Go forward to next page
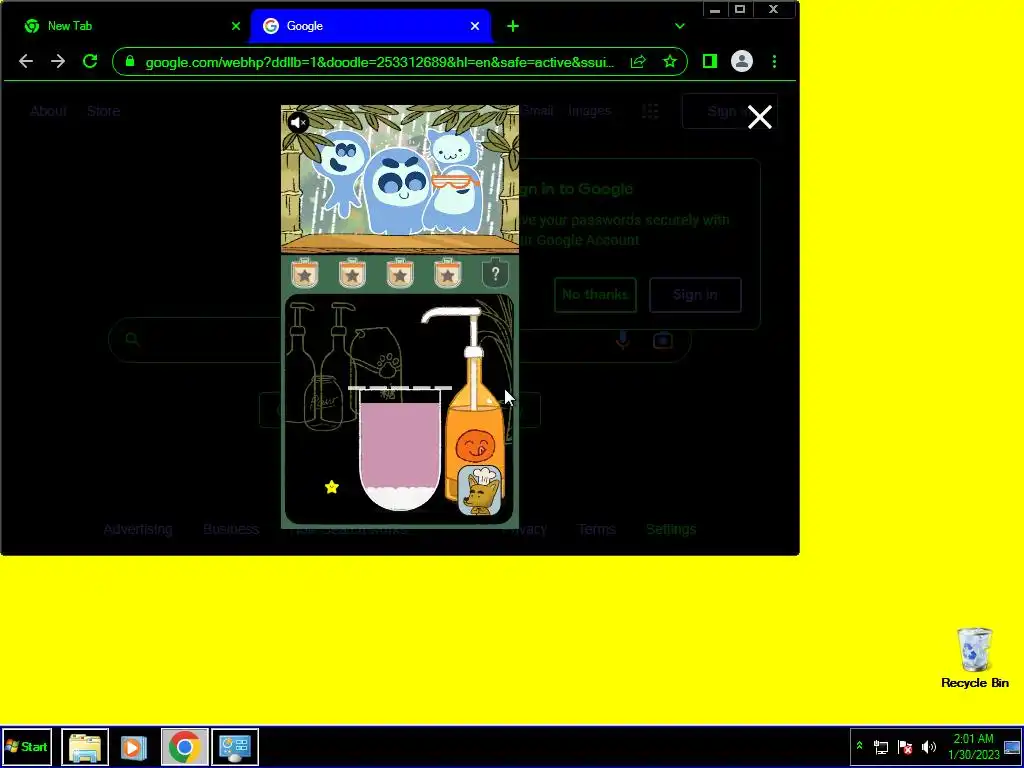The image size is (1024, 768). (58, 61)
